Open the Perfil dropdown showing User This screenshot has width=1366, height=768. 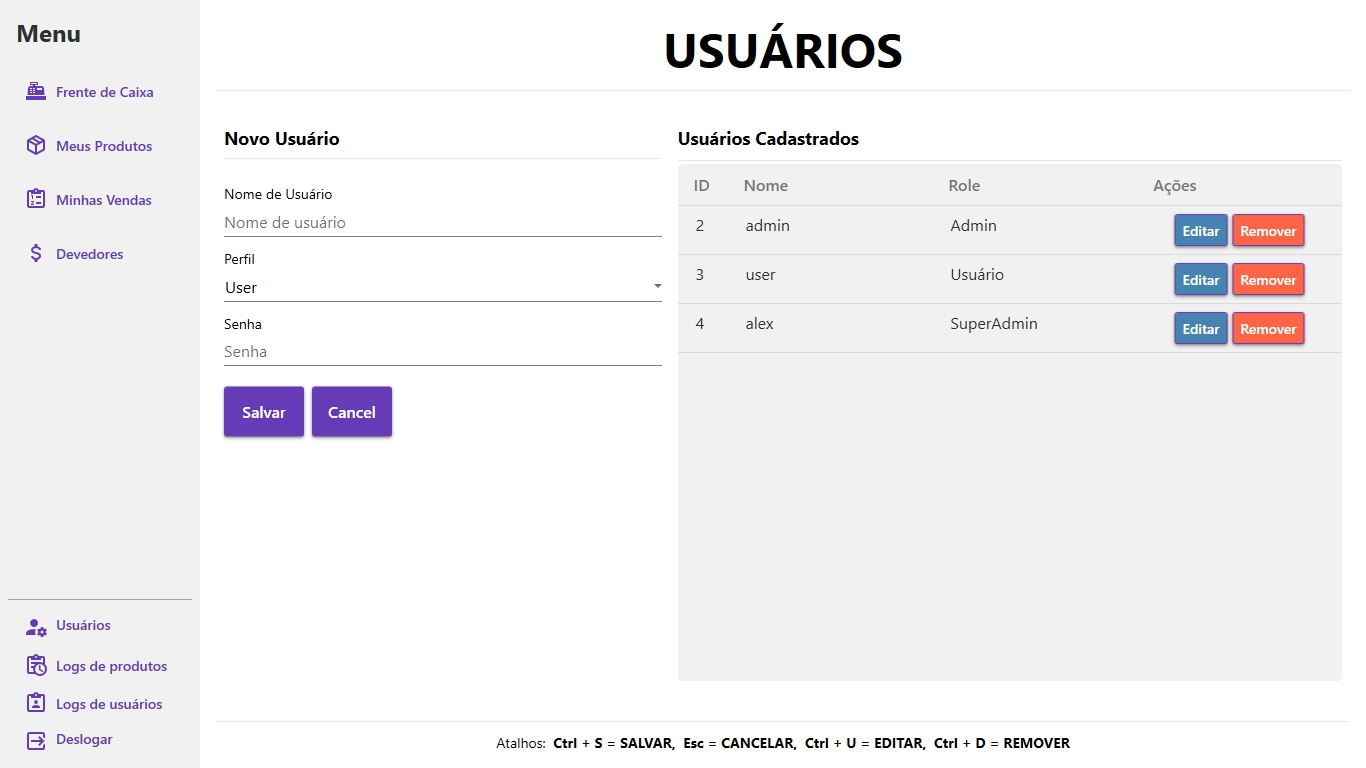[x=435, y=287]
